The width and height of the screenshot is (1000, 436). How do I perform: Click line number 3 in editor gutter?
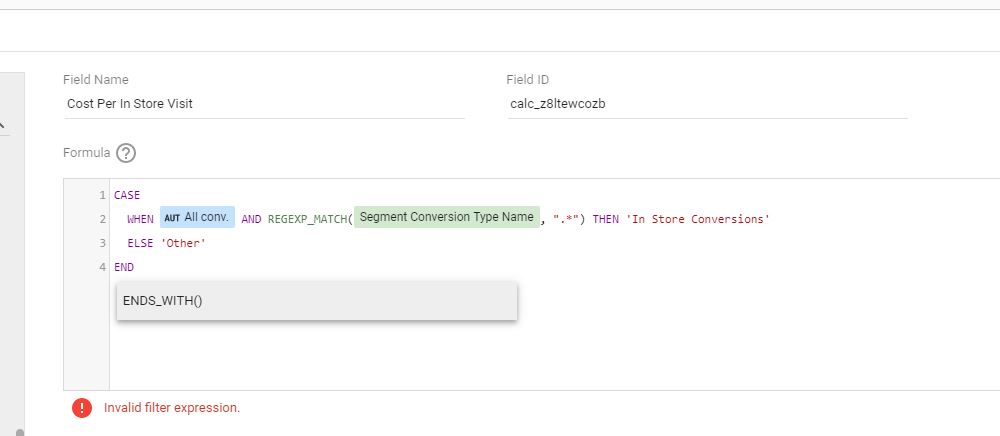click(102, 243)
